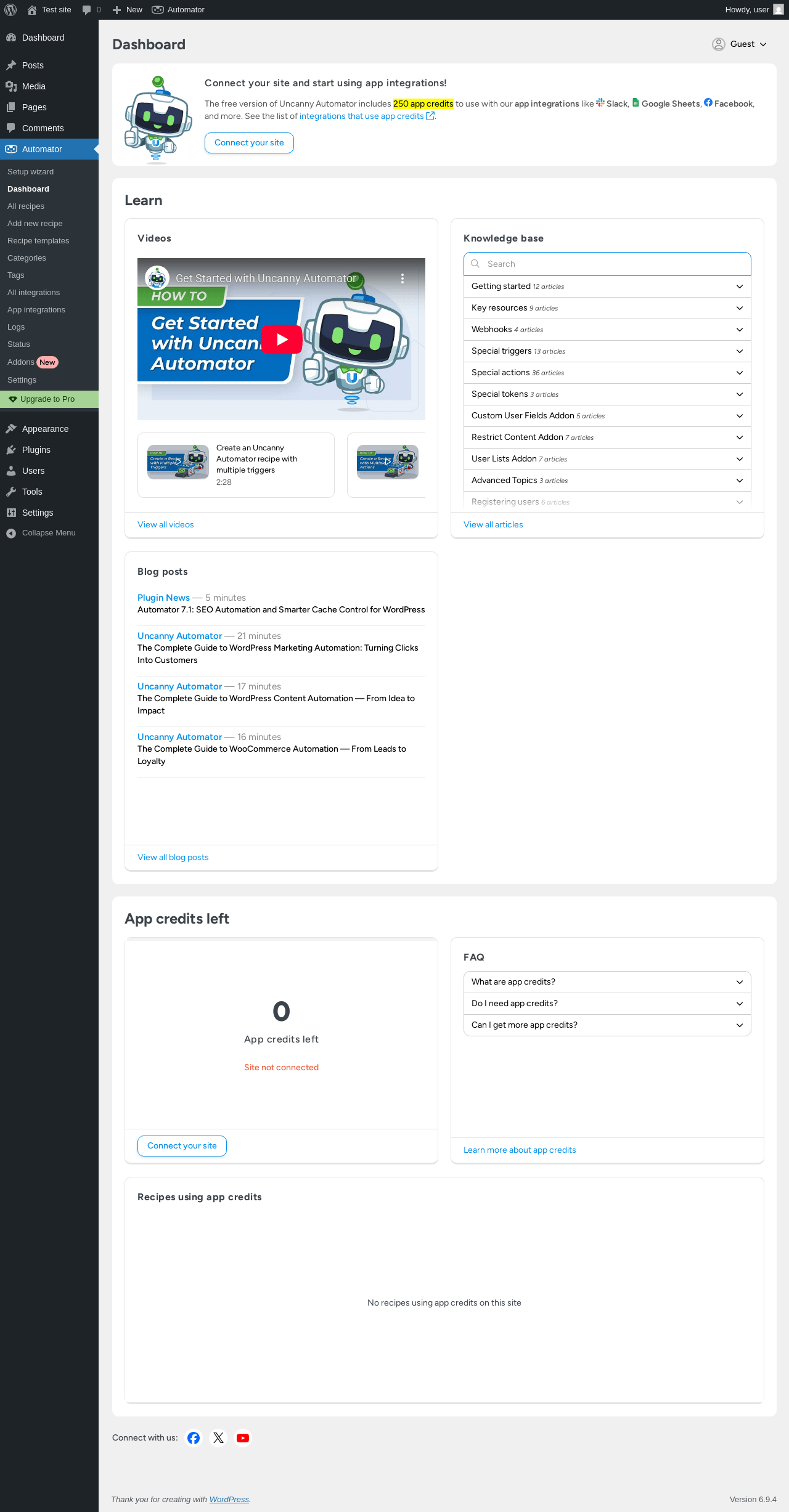The height and width of the screenshot is (1512, 789).
Task: Expand Getting started articles
Action: [x=607, y=287]
